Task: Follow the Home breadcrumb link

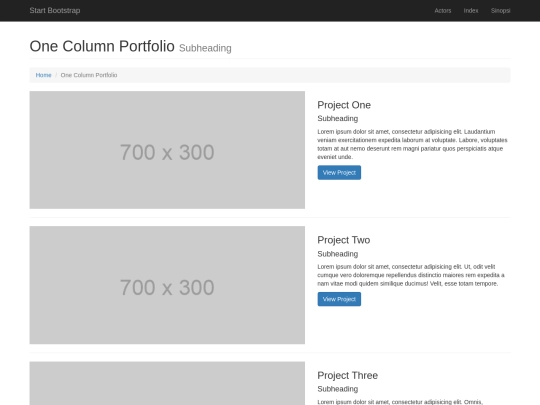Action: click(x=43, y=75)
